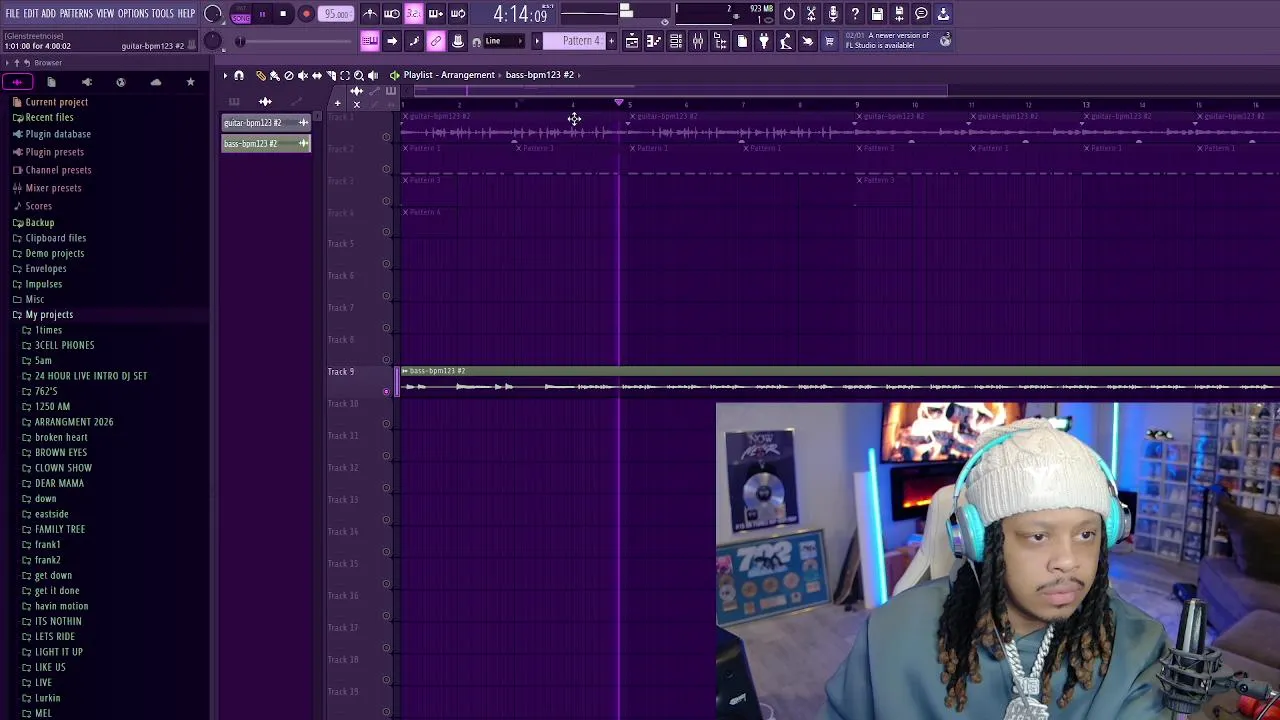This screenshot has width=1280, height=720.
Task: Select the Slice tool
Action: pyautogui.click(x=331, y=75)
